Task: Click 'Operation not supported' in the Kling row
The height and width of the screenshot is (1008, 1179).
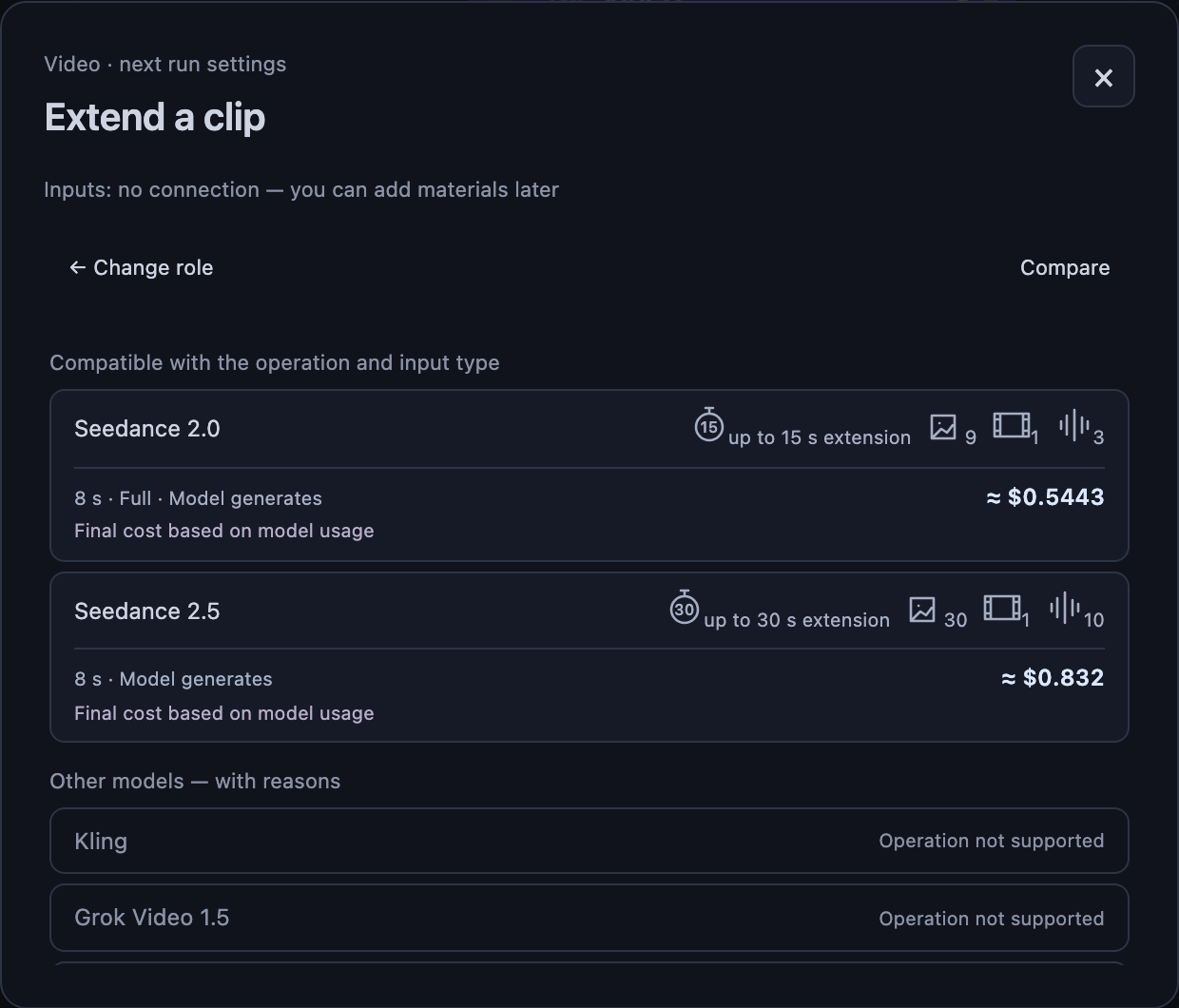Action: click(x=992, y=841)
